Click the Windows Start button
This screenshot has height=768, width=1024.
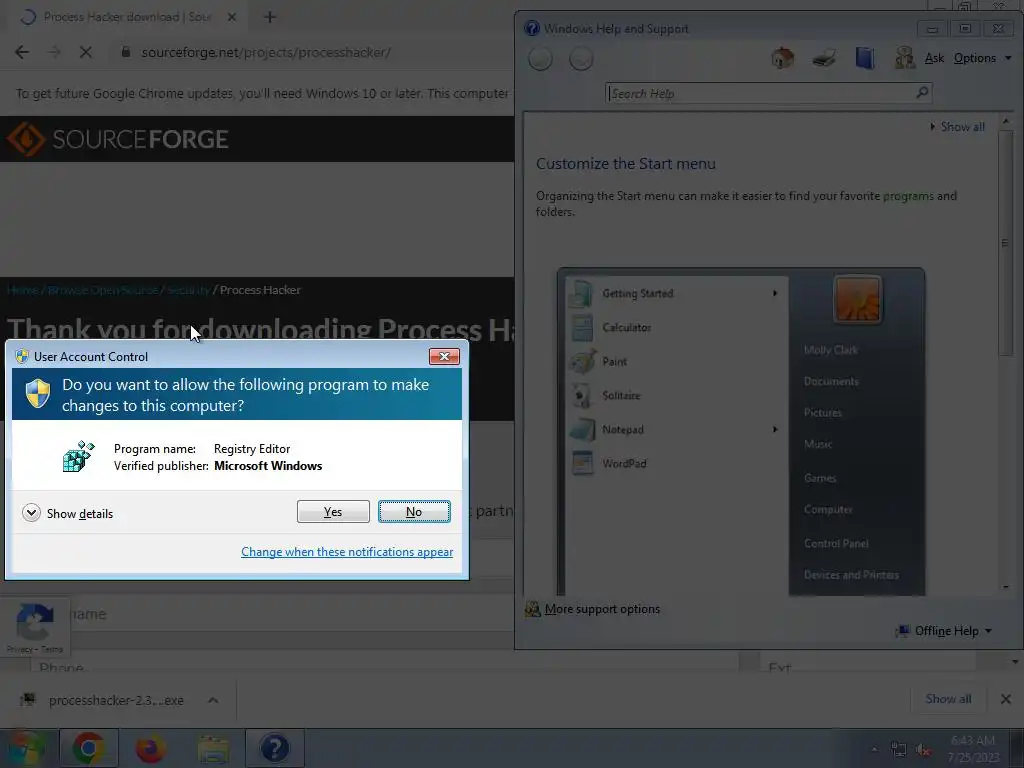[25, 748]
